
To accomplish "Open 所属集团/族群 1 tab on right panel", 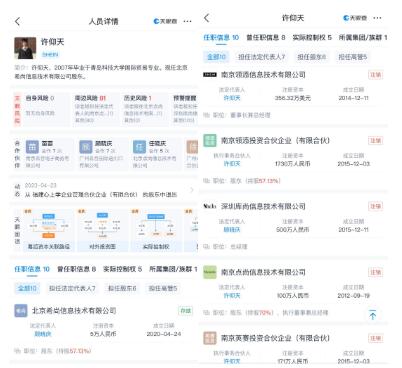I will pyautogui.click(x=363, y=37).
